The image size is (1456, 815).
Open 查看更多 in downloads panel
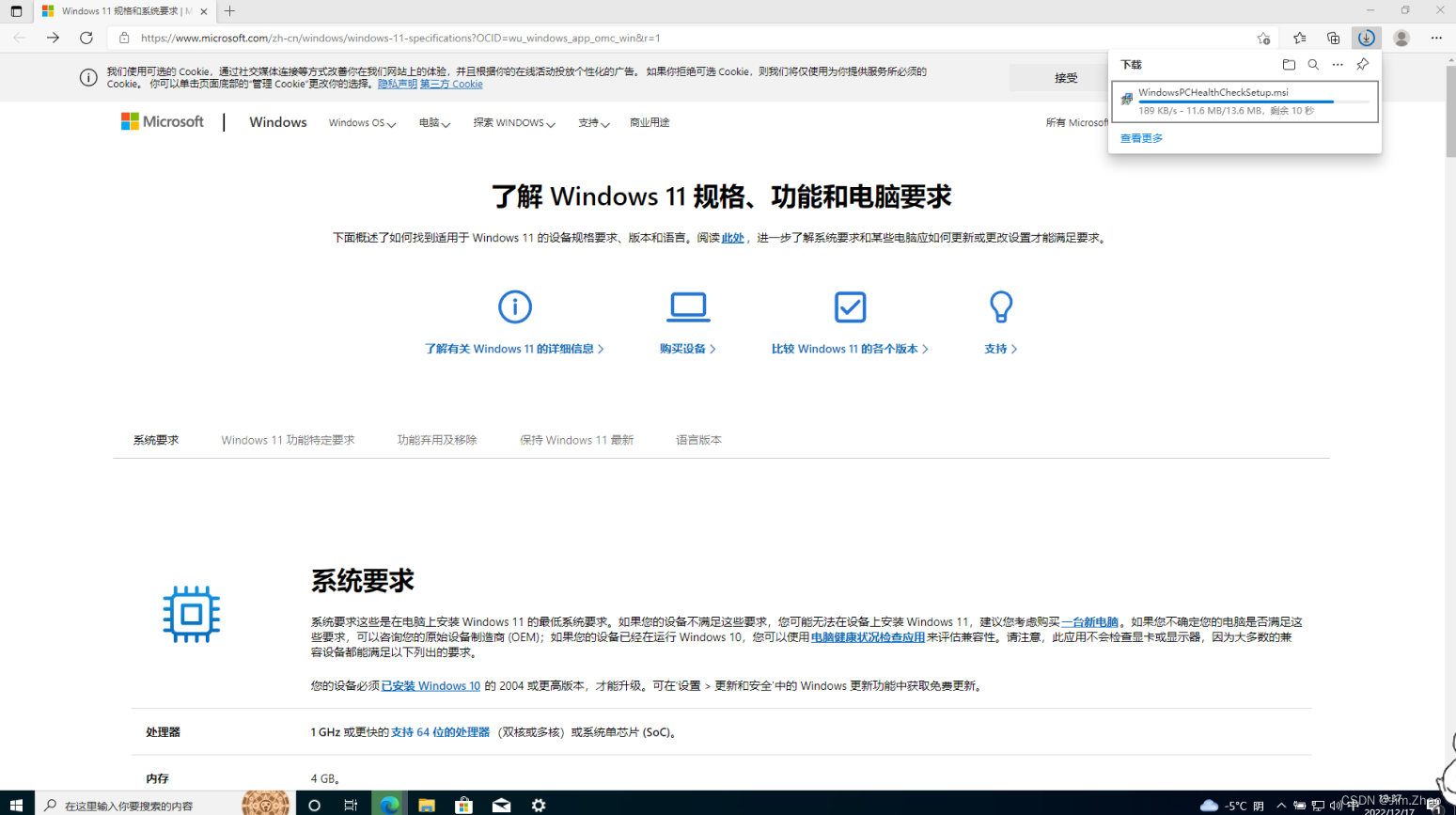[1141, 138]
